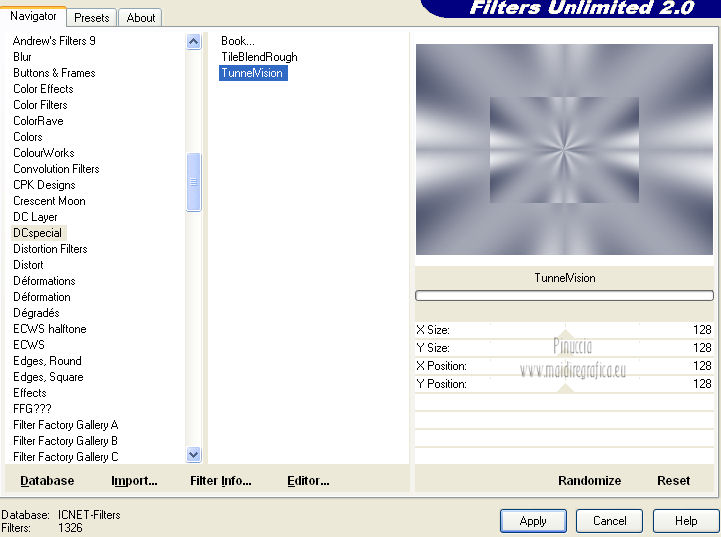Adjust the X Size slider
Image resolution: width=721 pixels, height=537 pixels.
click(x=564, y=330)
